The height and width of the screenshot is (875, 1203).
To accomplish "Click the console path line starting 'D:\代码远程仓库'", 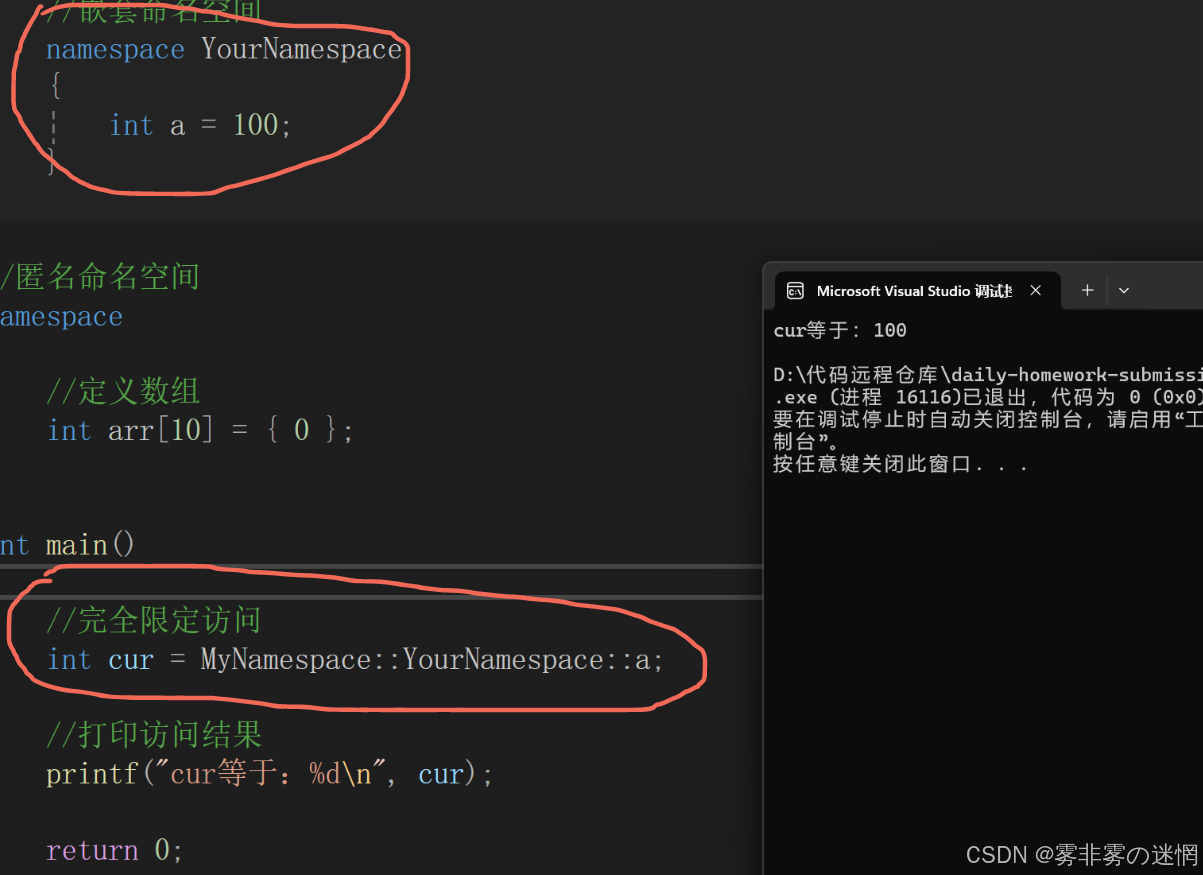I will (988, 375).
